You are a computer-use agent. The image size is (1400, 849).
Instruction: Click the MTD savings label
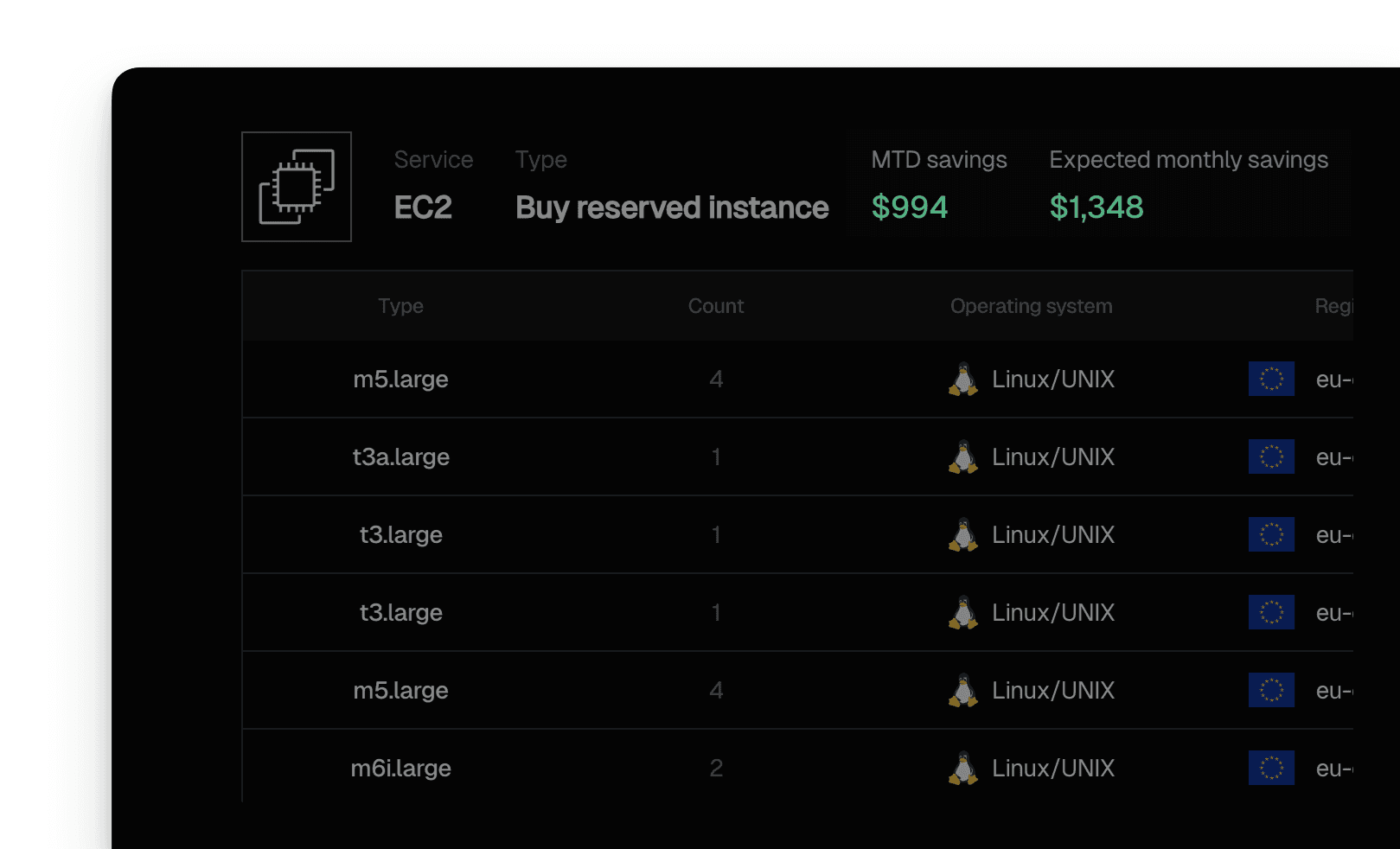(939, 160)
